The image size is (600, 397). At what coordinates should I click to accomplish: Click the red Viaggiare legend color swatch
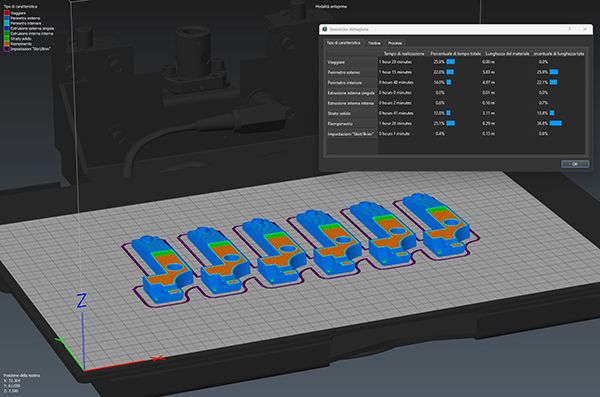pyautogui.click(x=7, y=13)
